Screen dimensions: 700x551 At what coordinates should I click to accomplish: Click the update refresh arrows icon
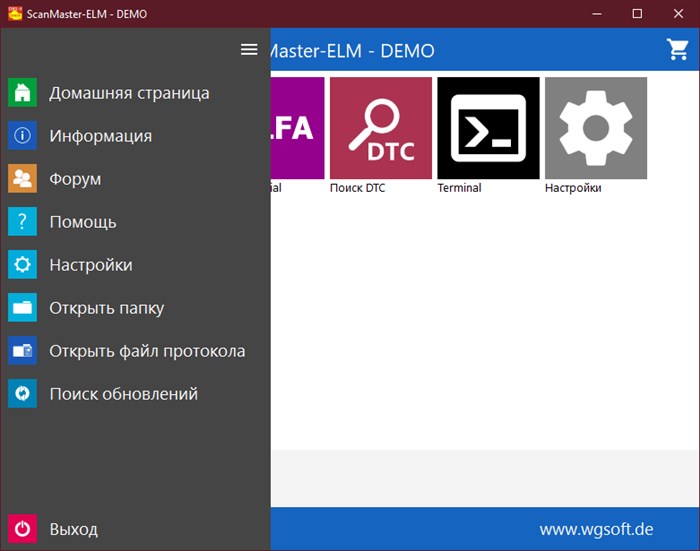(x=22, y=393)
